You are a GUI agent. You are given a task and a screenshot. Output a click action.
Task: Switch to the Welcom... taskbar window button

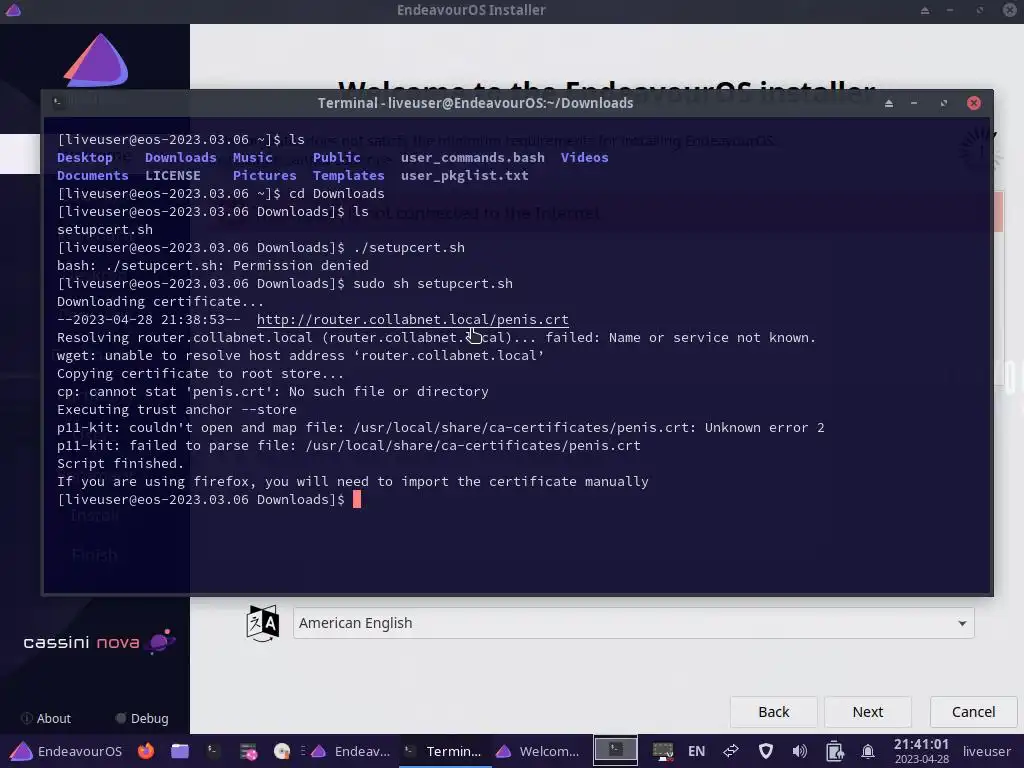tap(537, 751)
